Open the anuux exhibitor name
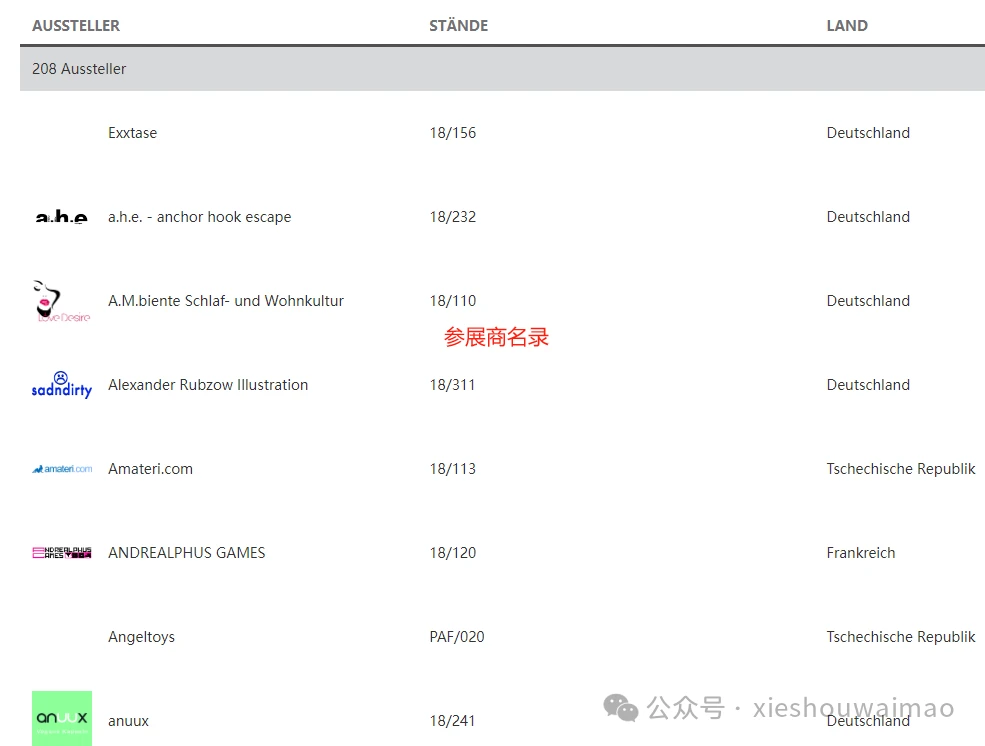This screenshot has height=746, width=985. coord(128,721)
